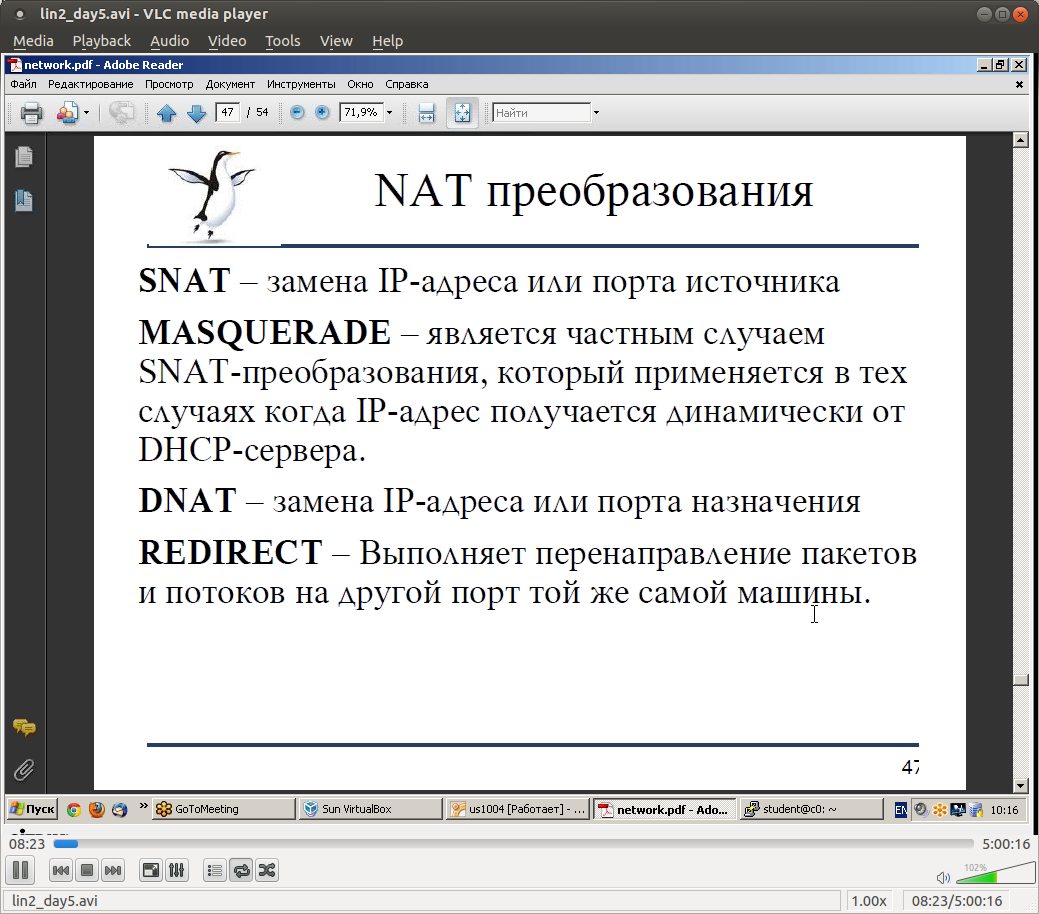Pause the video playback
Image resolution: width=1039 pixels, height=914 pixels.
tap(21, 870)
